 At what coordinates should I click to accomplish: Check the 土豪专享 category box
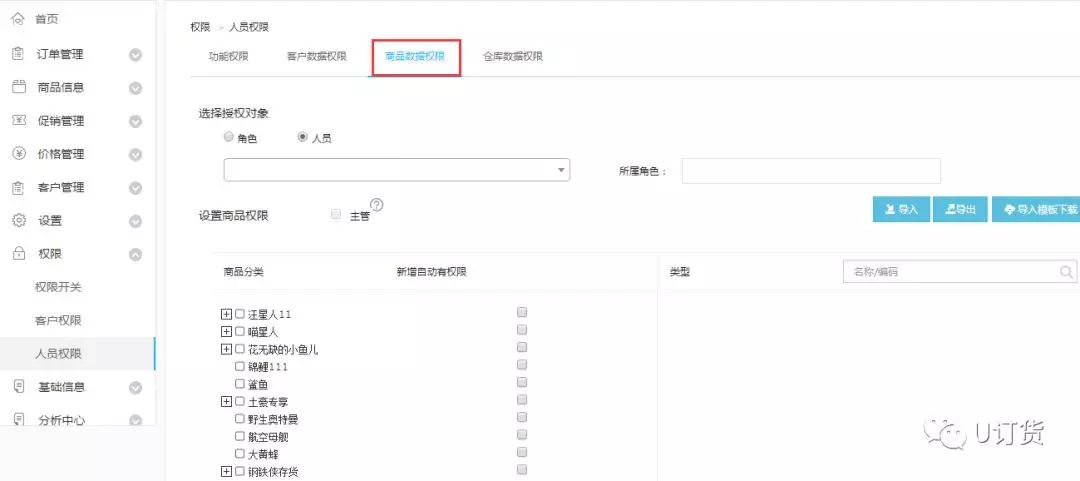(x=240, y=401)
